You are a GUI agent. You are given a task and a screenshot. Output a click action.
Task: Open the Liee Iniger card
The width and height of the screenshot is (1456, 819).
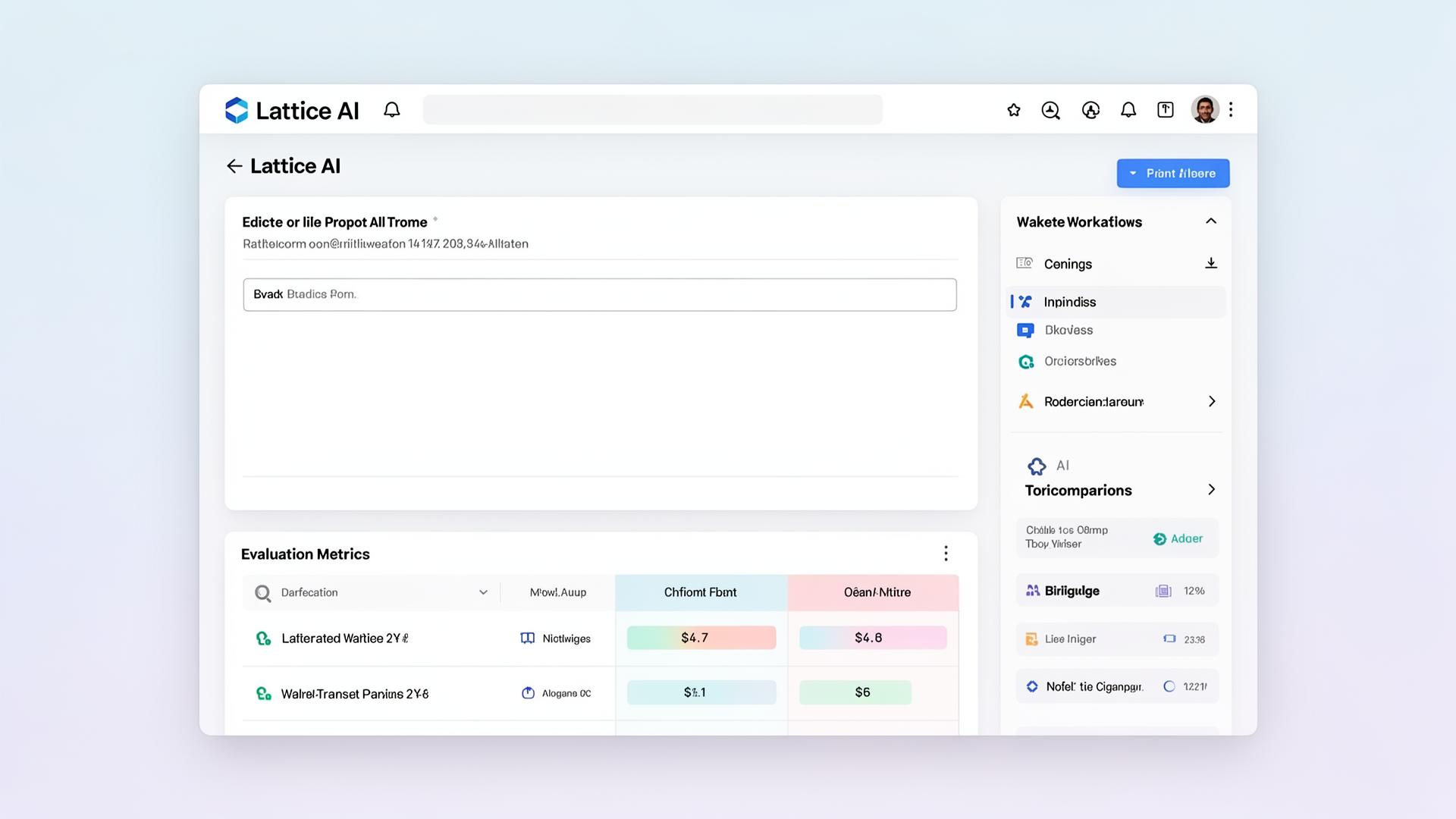pyautogui.click(x=1117, y=639)
